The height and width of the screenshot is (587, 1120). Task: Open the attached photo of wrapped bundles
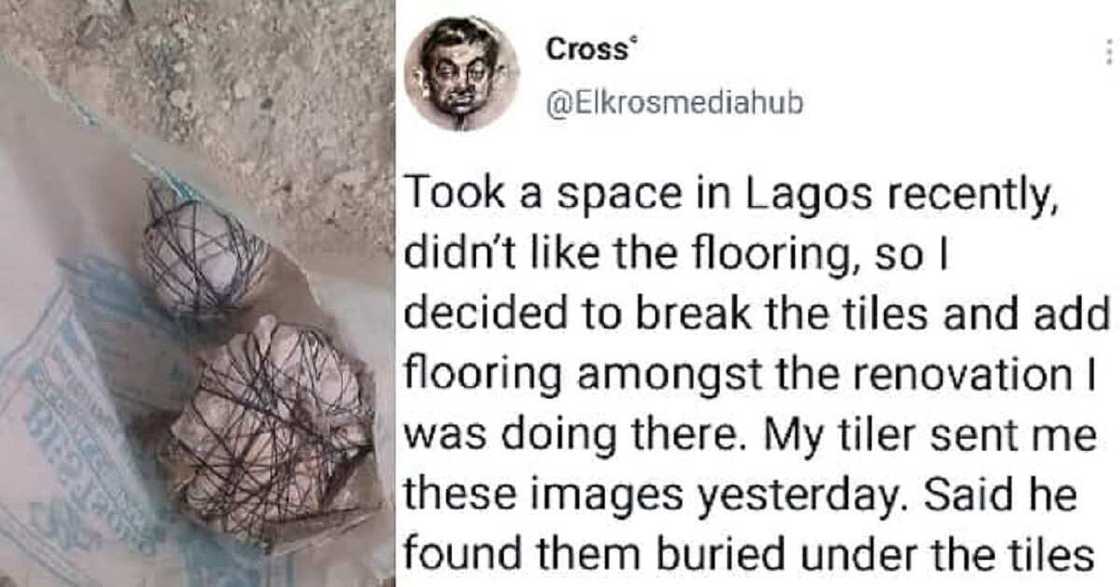196,293
